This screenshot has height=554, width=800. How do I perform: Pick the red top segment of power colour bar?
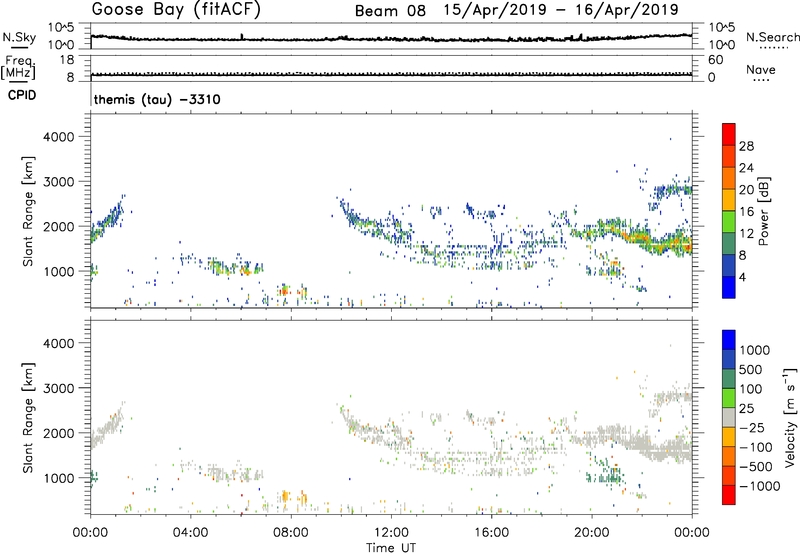(729, 135)
